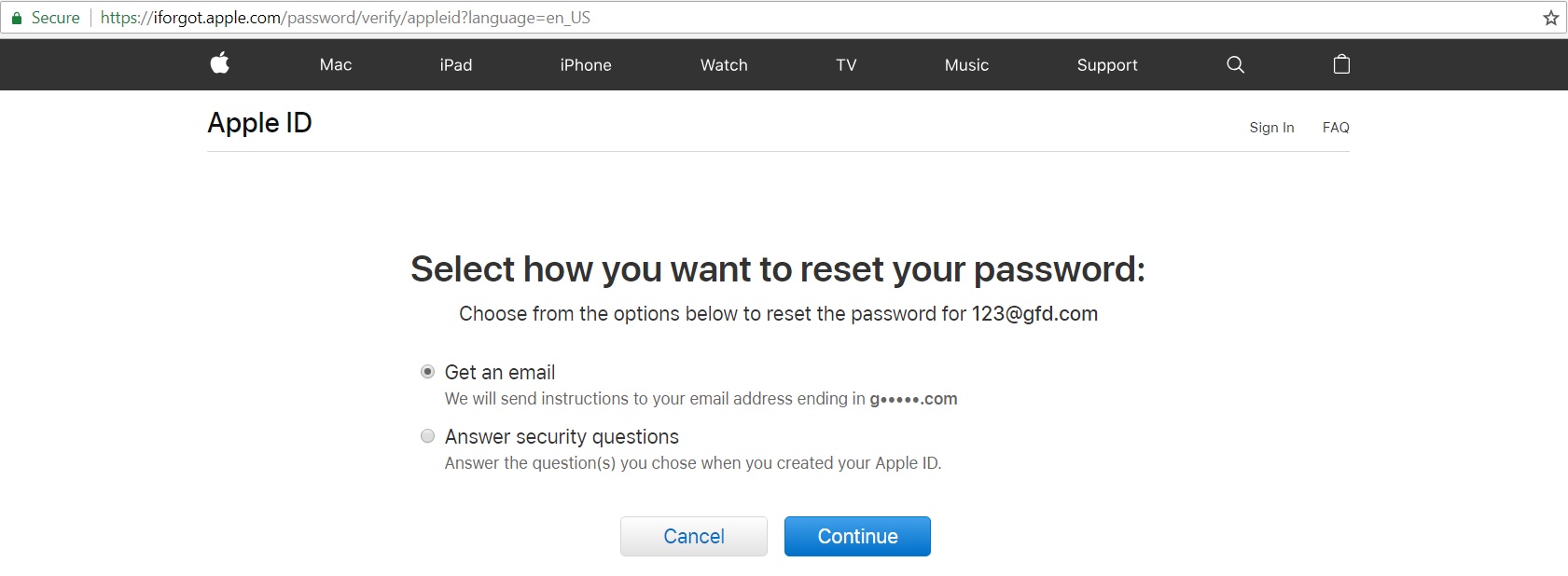
Task: Open the Mac menu item
Action: coord(336,65)
